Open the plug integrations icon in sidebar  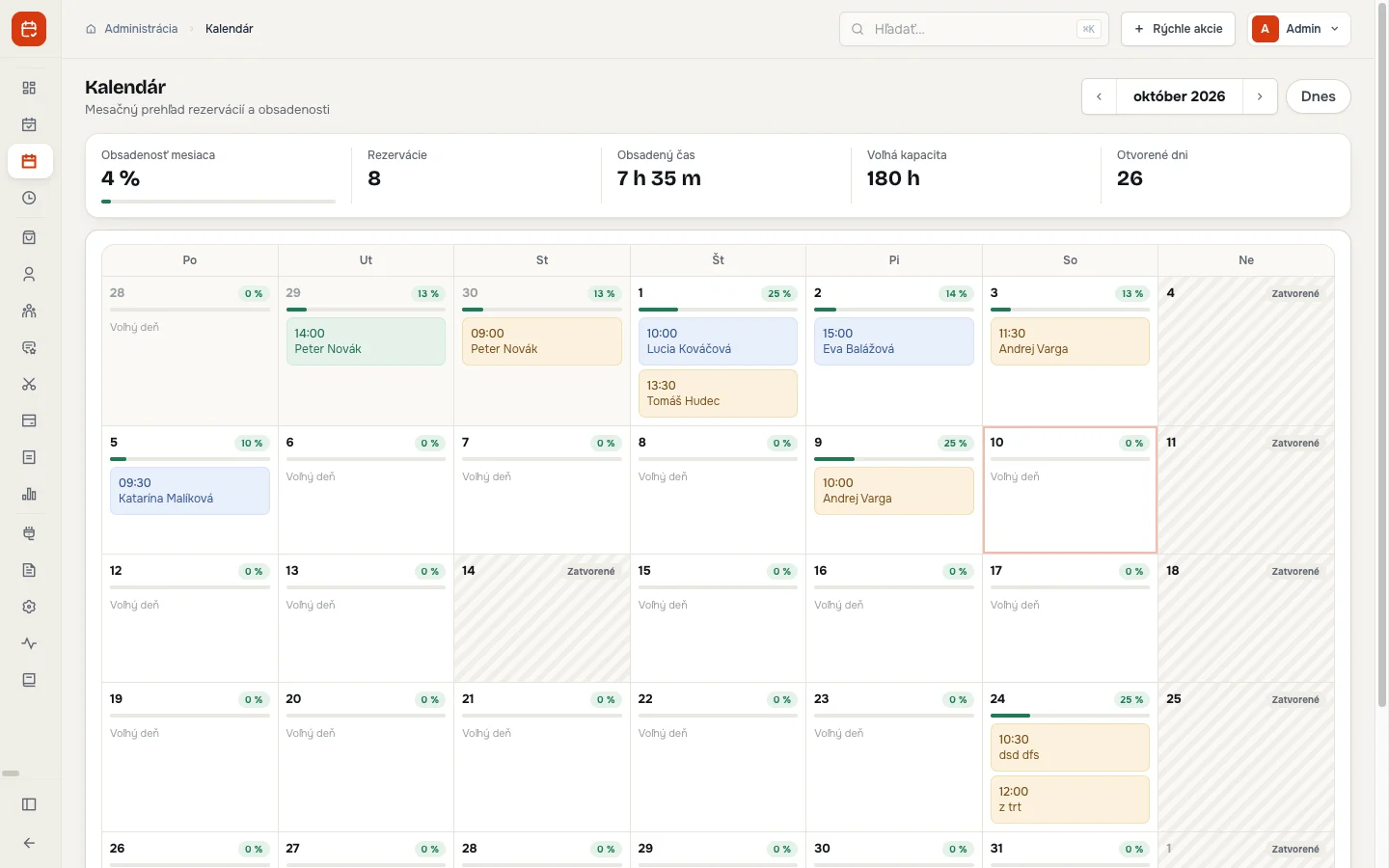(29, 533)
